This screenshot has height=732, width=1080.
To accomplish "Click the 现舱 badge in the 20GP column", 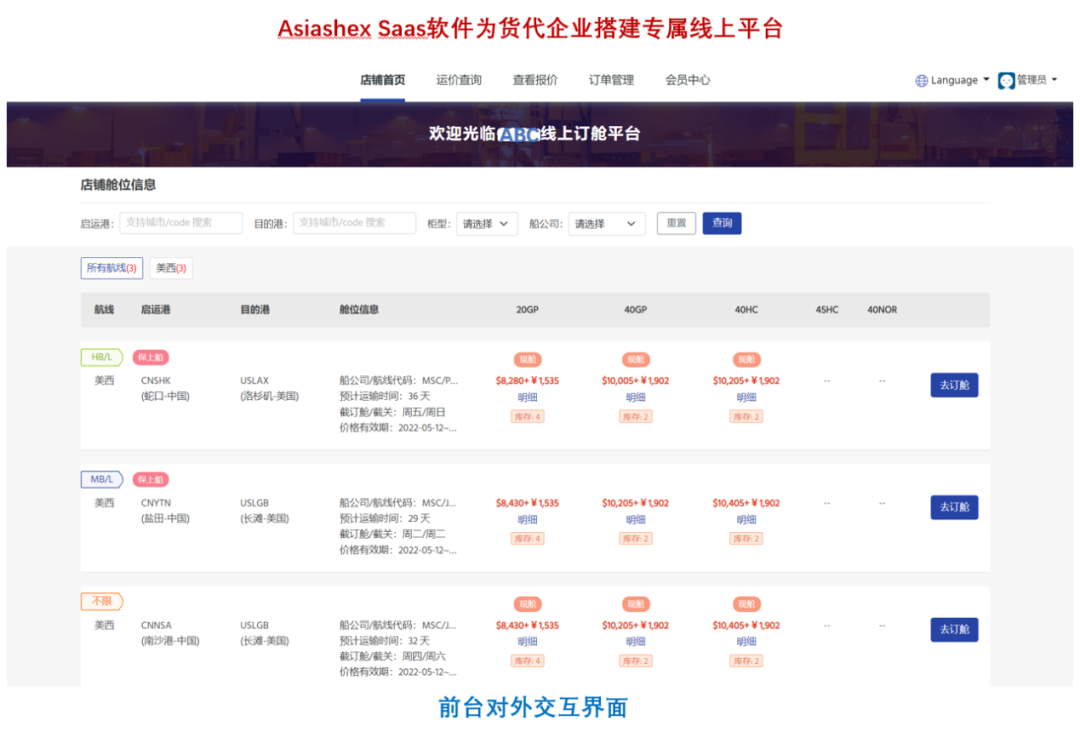I will point(527,358).
